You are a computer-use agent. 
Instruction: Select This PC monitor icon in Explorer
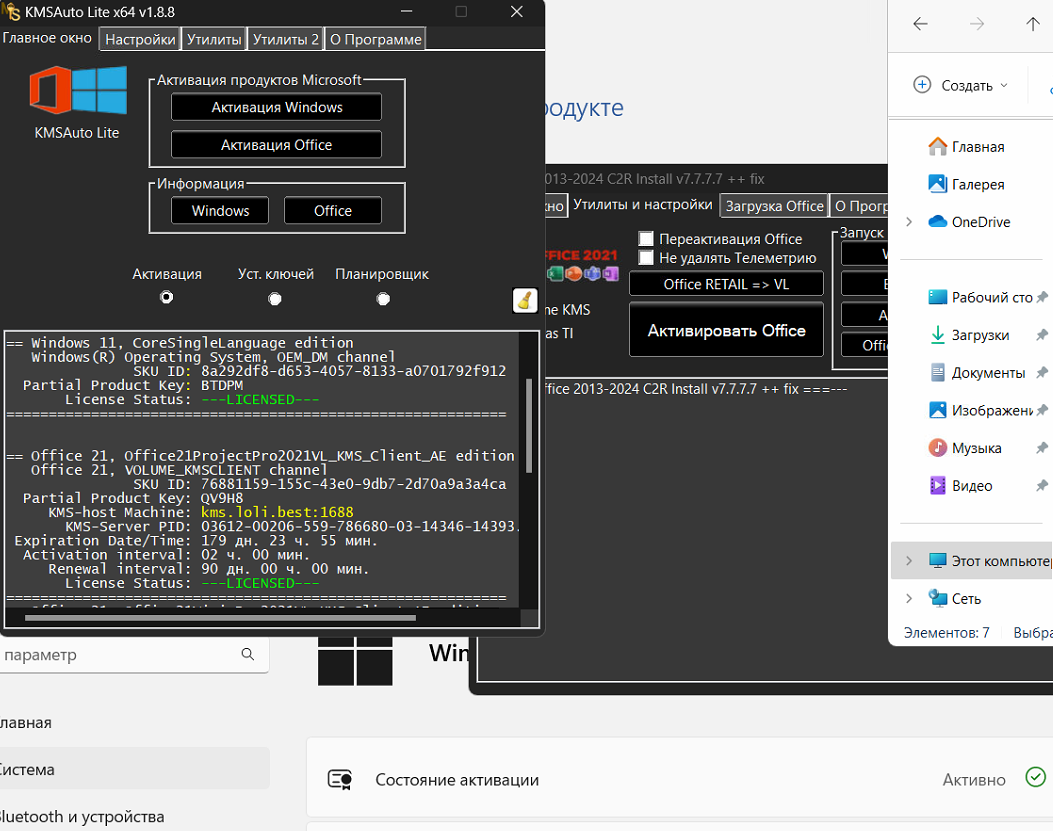(937, 560)
